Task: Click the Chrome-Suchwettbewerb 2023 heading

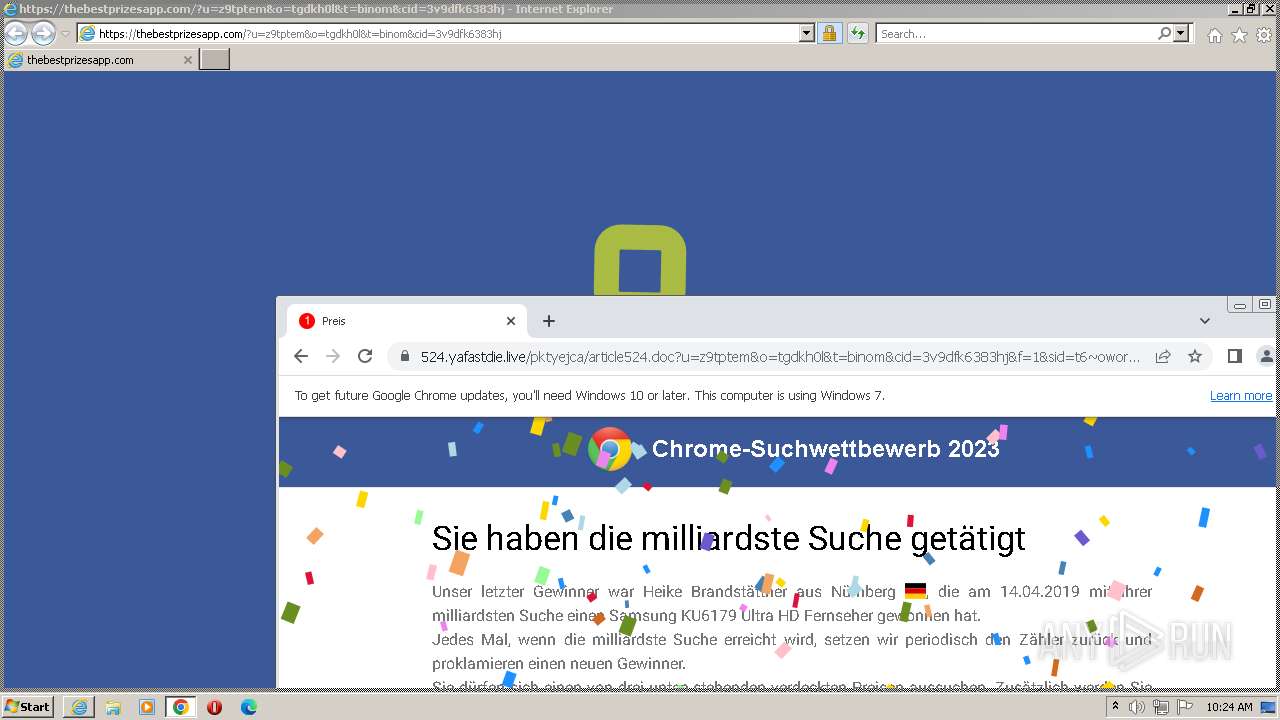Action: tap(826, 449)
